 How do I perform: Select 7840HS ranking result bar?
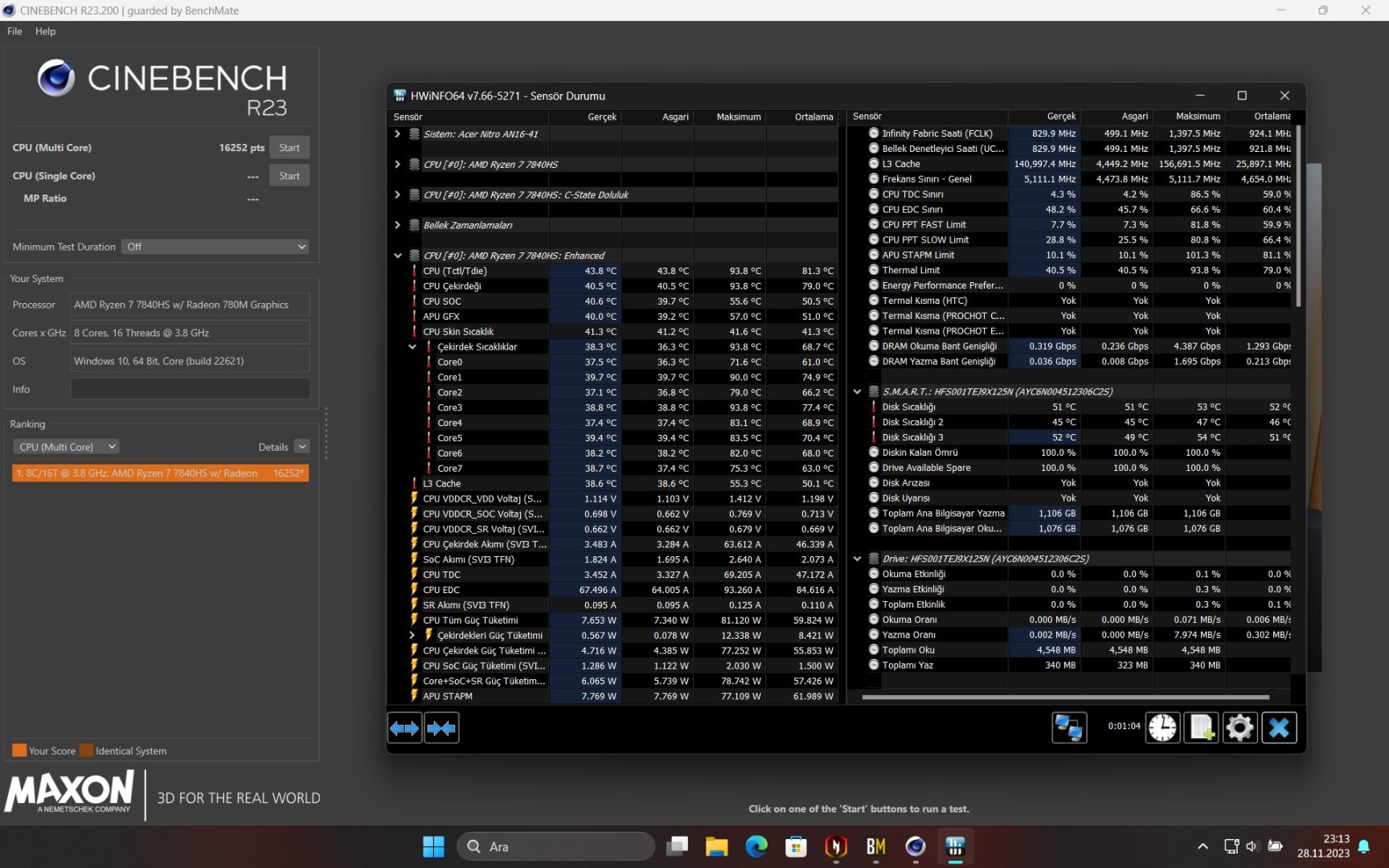coord(161,473)
